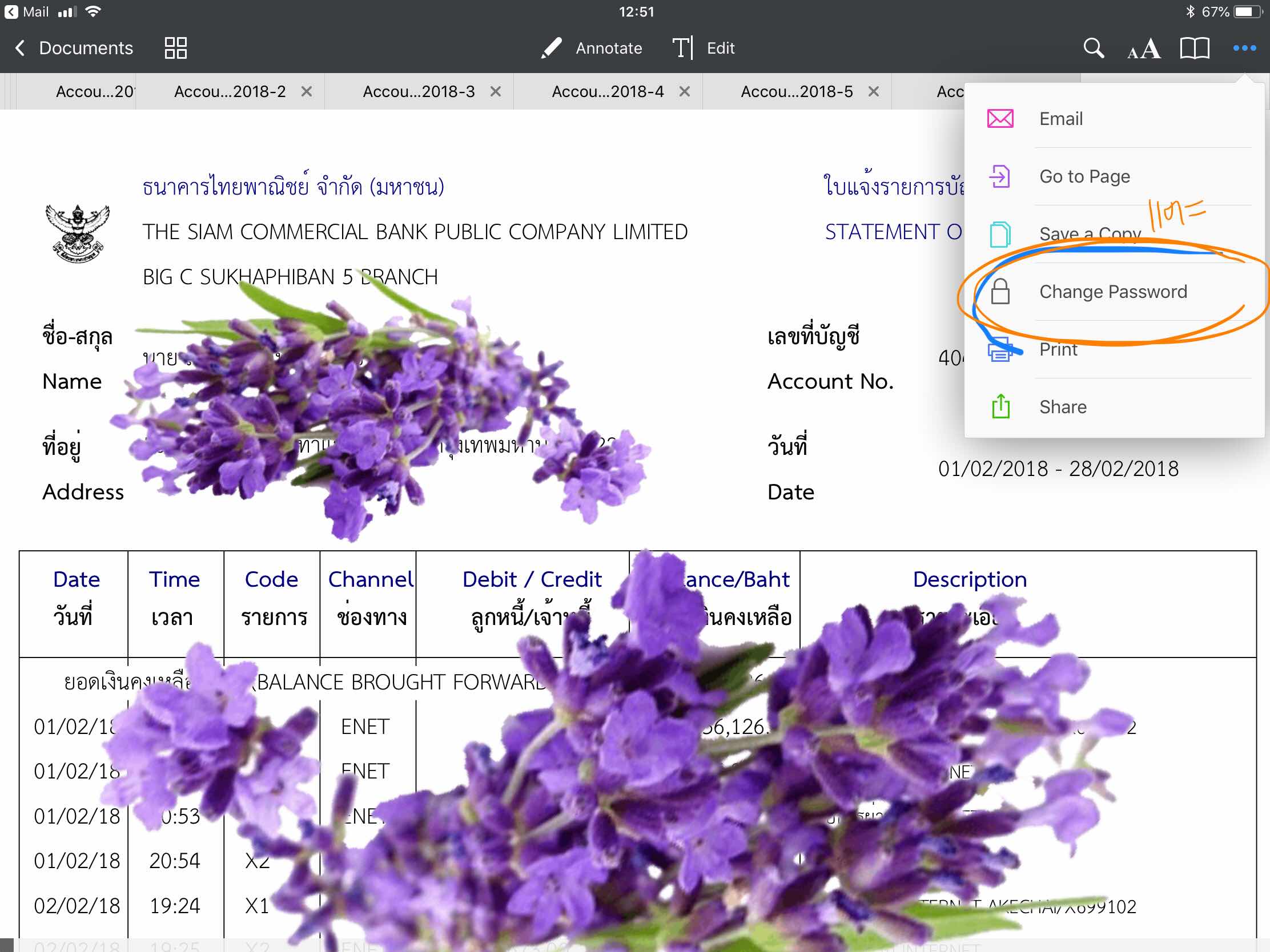Toggle the three-dot more menu
The height and width of the screenshot is (952, 1270).
click(x=1244, y=48)
